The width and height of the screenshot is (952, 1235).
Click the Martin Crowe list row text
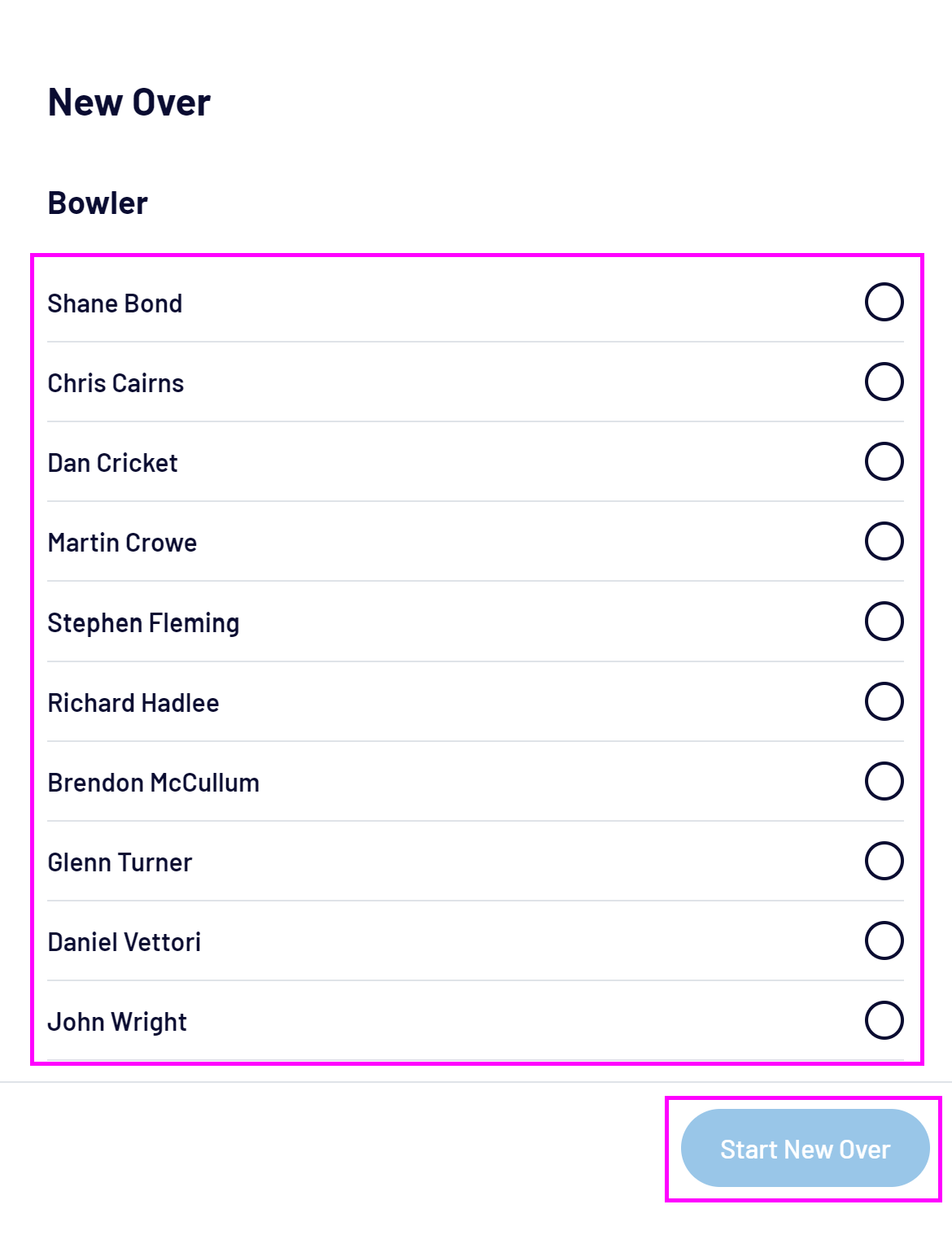point(122,543)
